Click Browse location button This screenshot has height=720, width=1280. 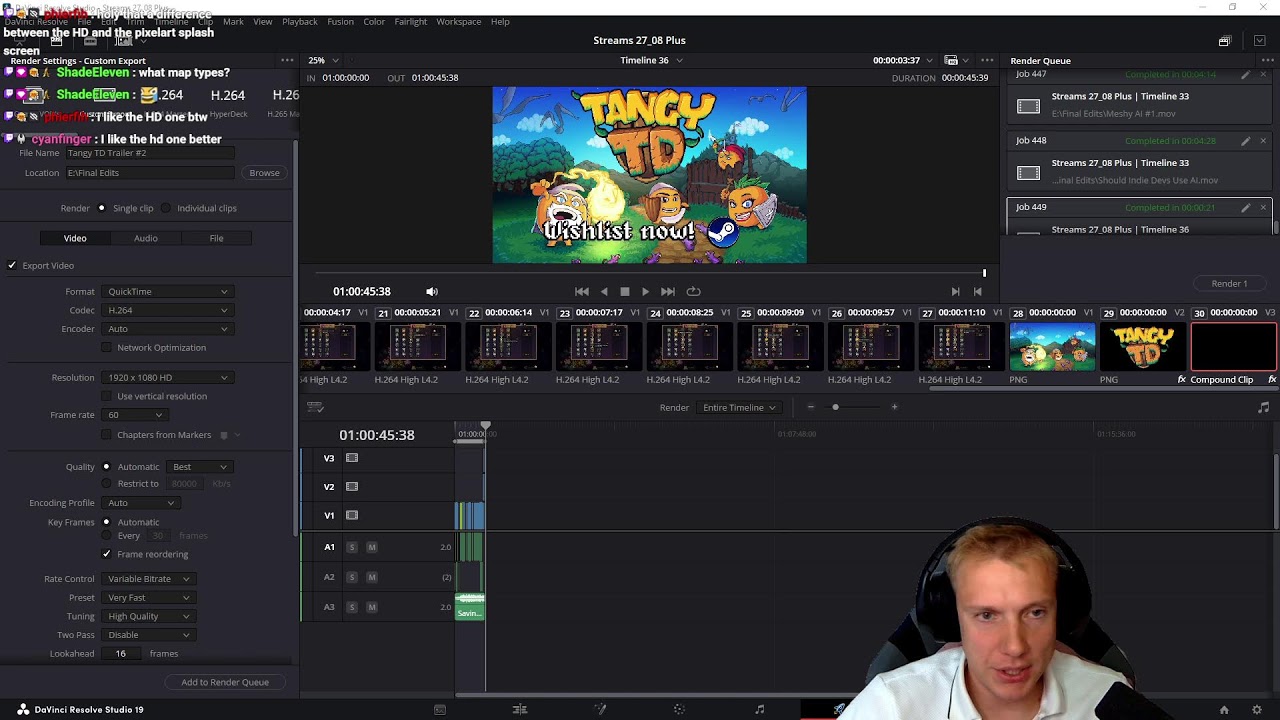pos(264,173)
